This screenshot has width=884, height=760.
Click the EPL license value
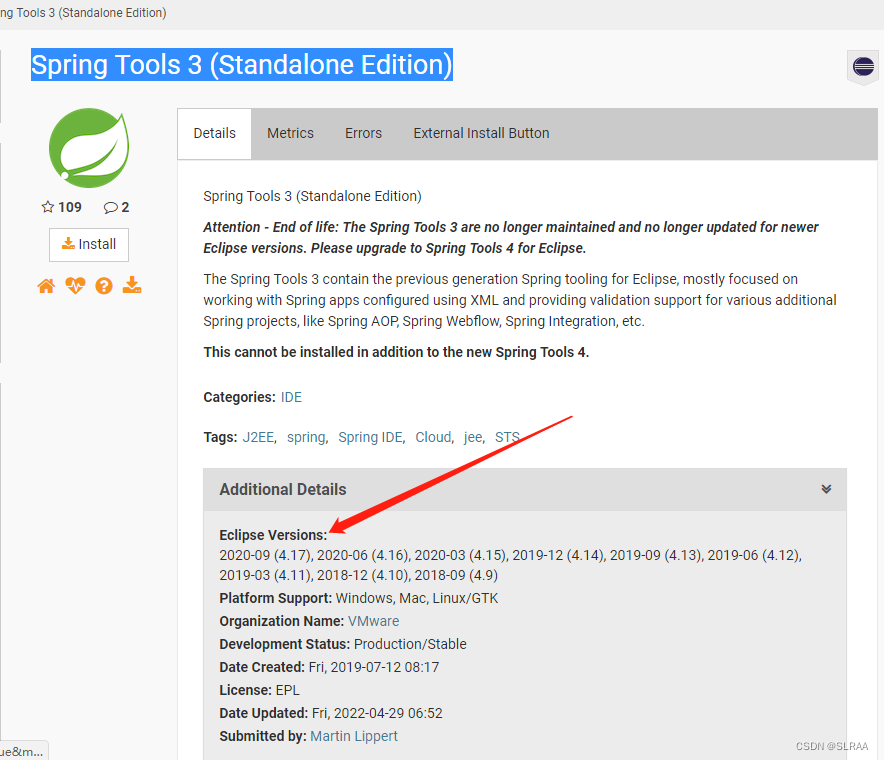click(x=288, y=691)
